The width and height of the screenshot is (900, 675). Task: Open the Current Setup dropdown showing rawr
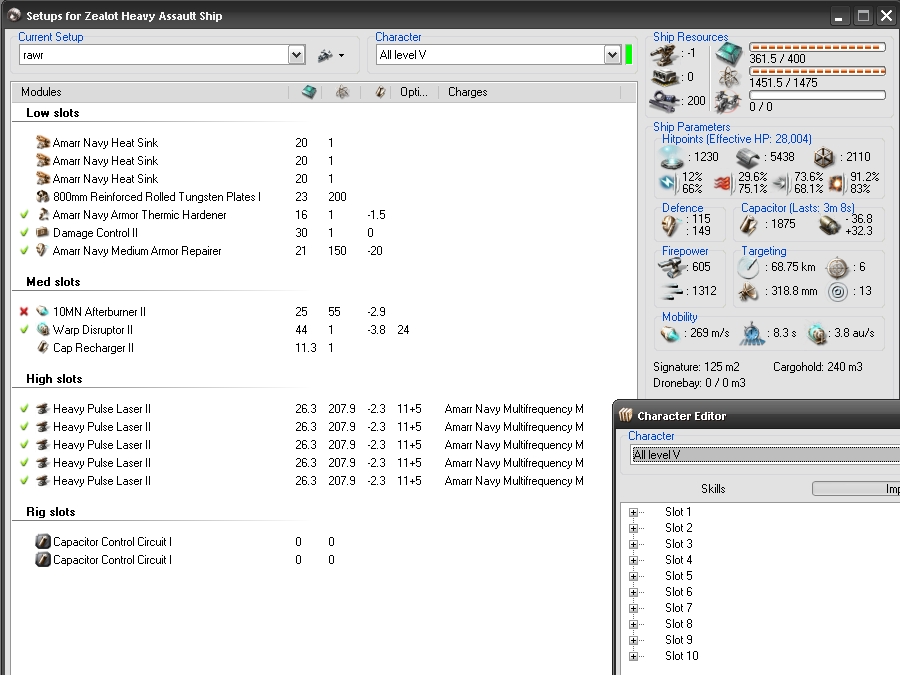(x=296, y=55)
